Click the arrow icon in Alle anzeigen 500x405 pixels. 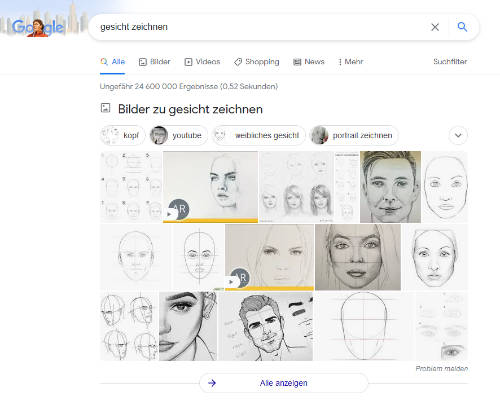[212, 383]
